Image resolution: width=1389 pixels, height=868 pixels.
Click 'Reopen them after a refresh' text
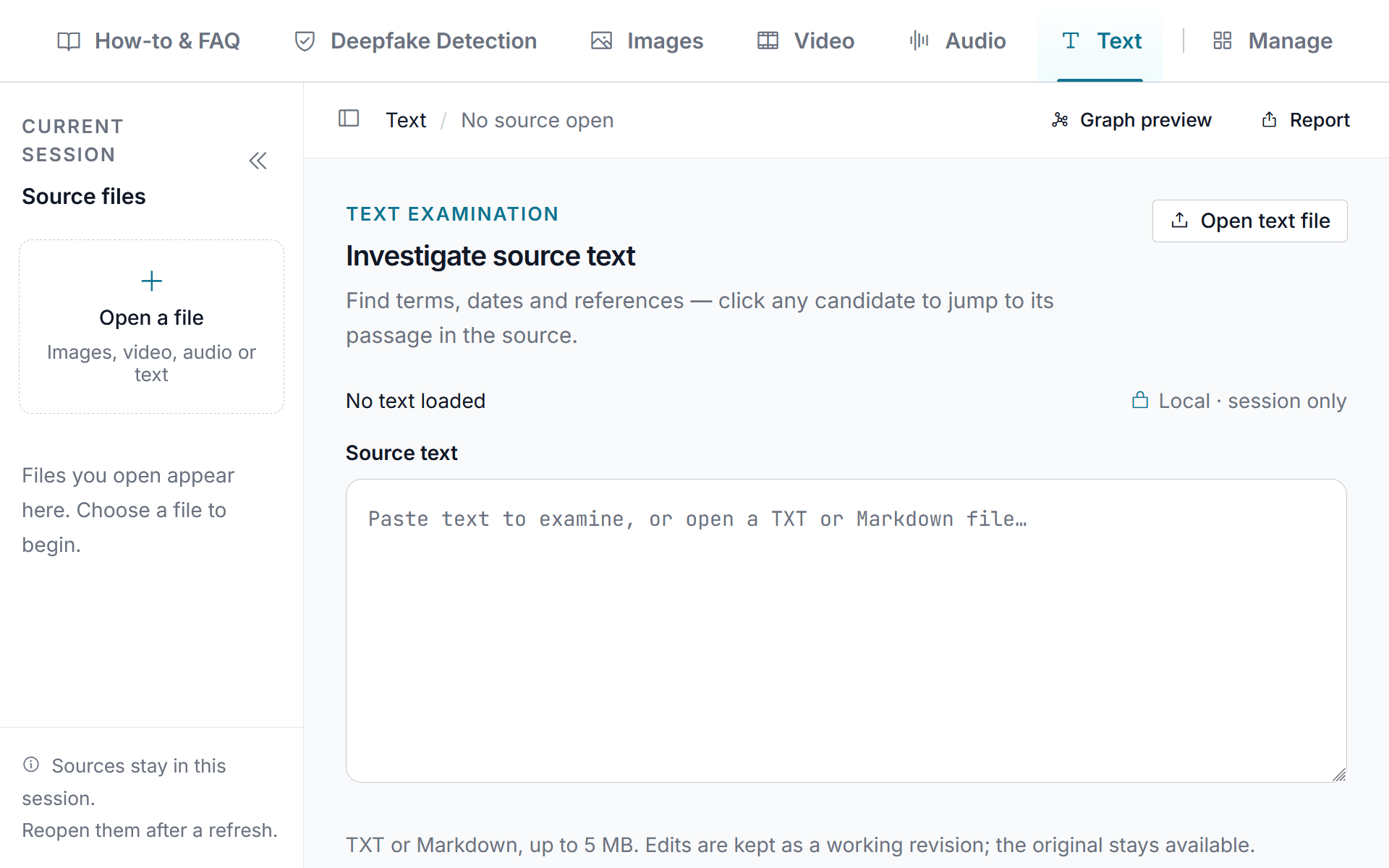pyautogui.click(x=150, y=830)
